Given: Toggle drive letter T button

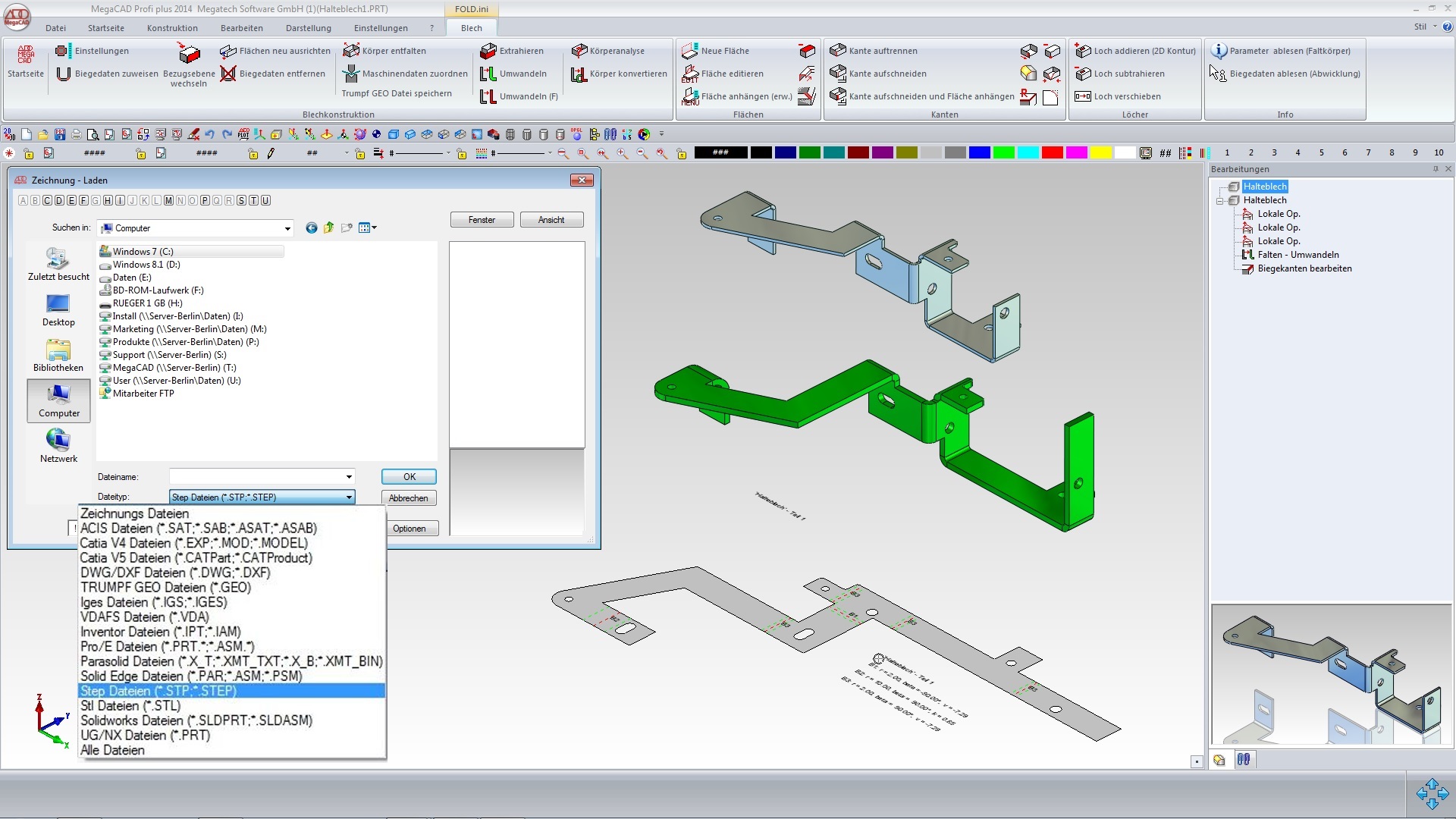Looking at the screenshot, I should [253, 201].
